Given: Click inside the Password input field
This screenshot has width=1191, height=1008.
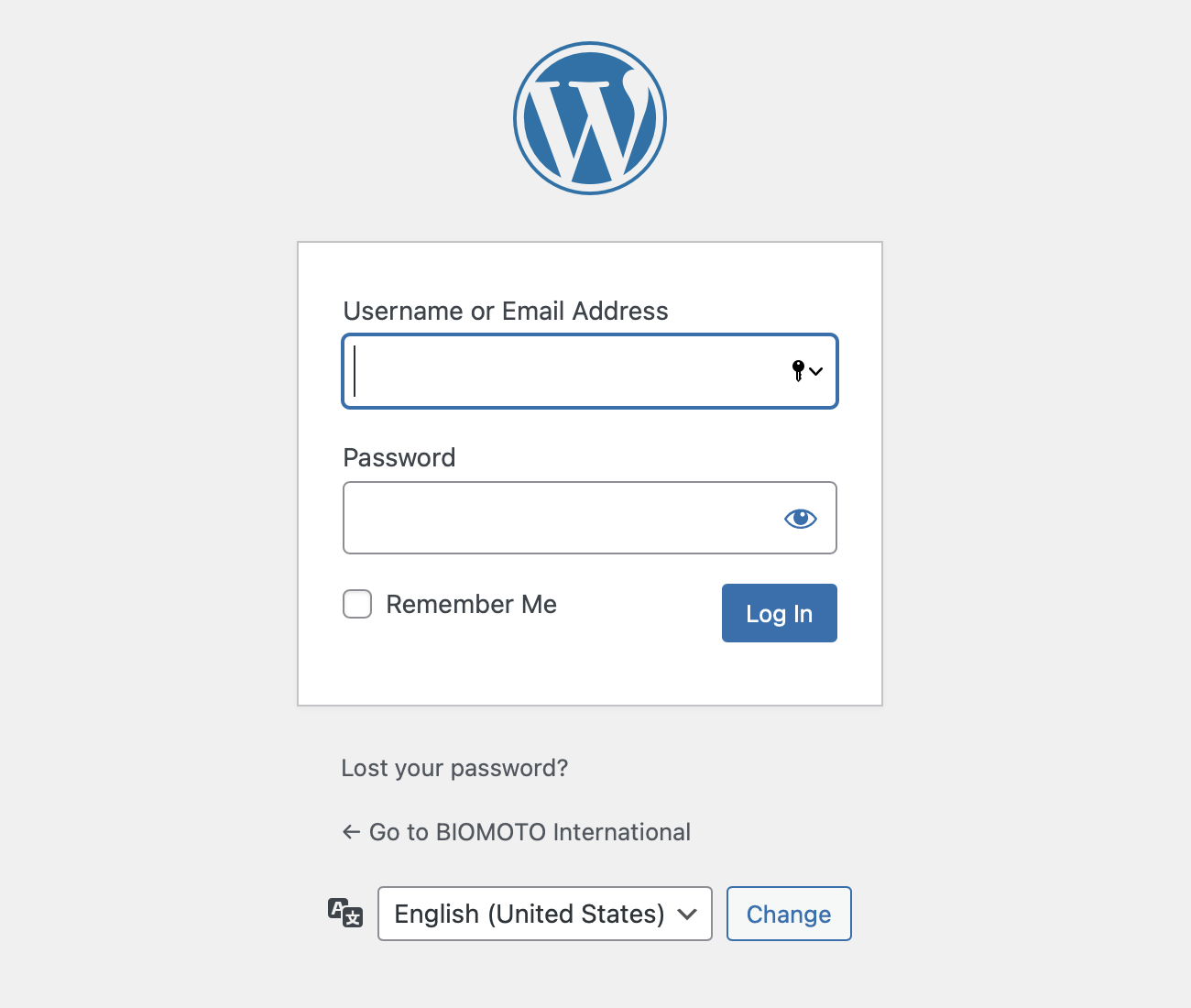Looking at the screenshot, I should [x=559, y=518].
